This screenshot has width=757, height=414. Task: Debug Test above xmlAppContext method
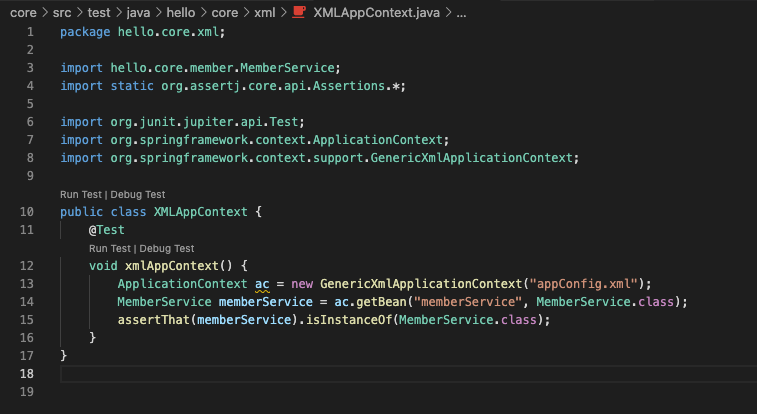167,248
